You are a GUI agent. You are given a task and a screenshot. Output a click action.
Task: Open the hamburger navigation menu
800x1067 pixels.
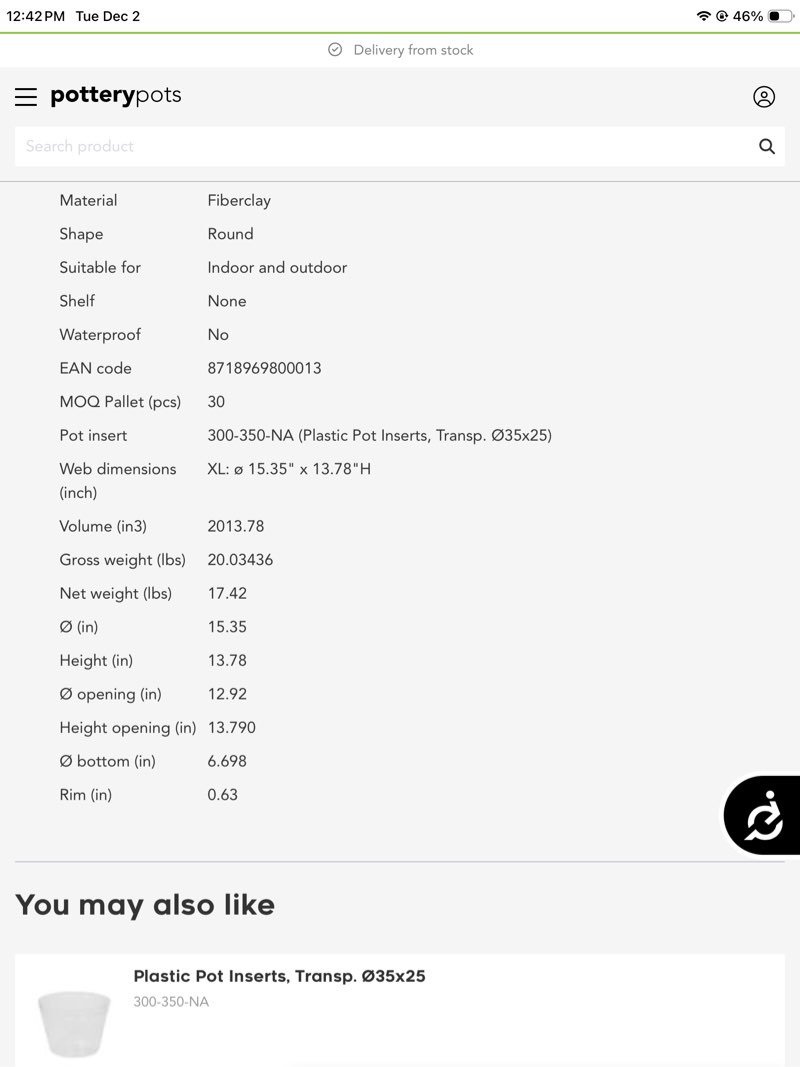pyautogui.click(x=26, y=97)
